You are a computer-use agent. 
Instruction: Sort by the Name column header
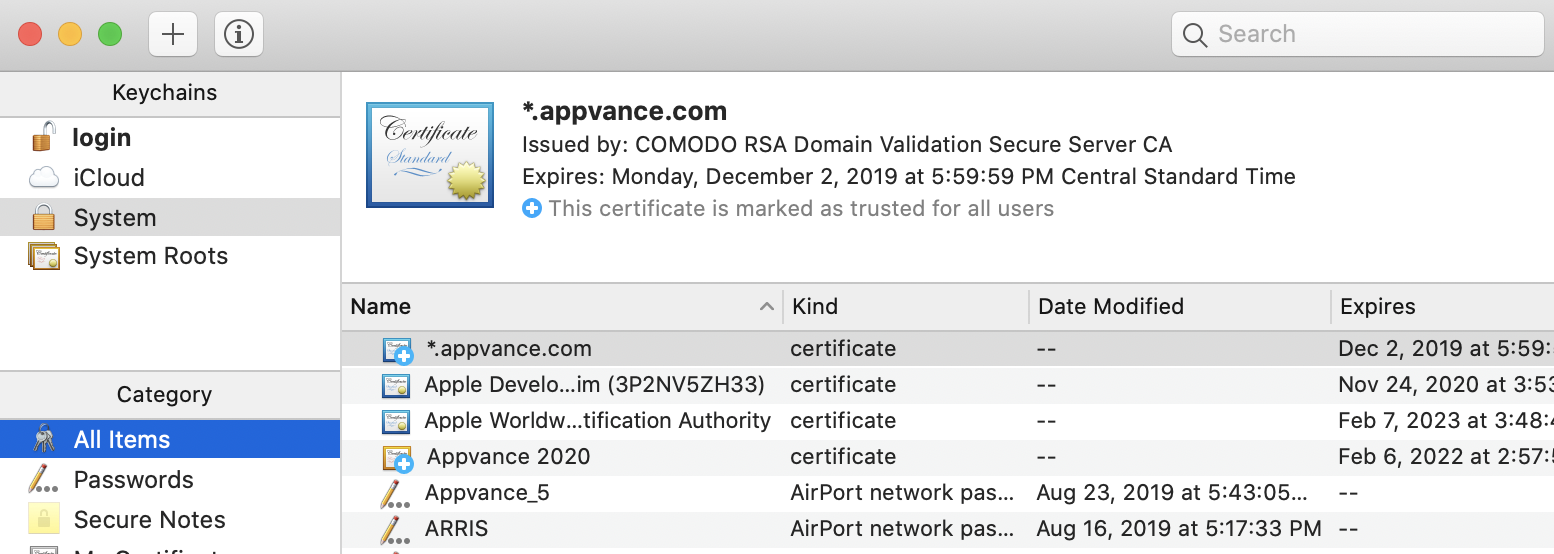point(562,306)
